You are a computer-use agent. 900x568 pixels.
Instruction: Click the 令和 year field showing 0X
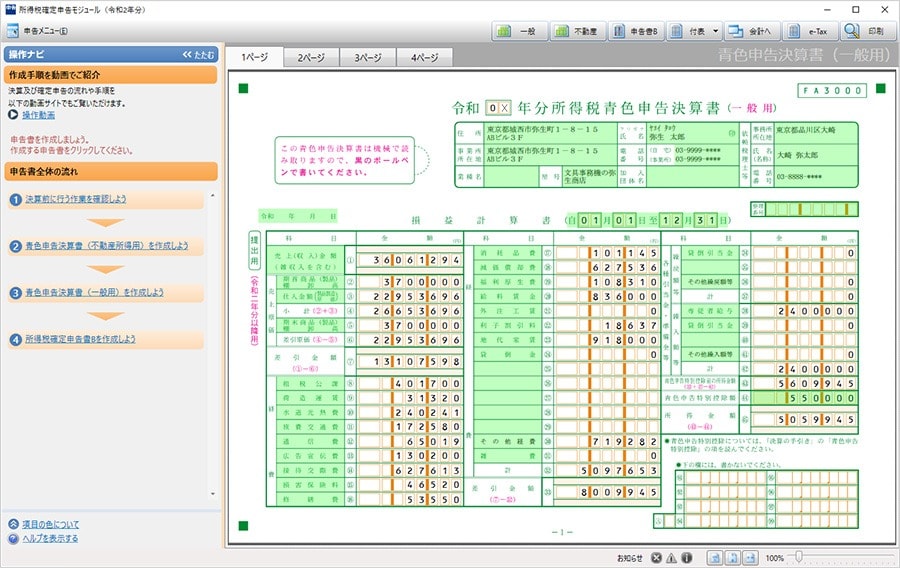pyautogui.click(x=498, y=108)
